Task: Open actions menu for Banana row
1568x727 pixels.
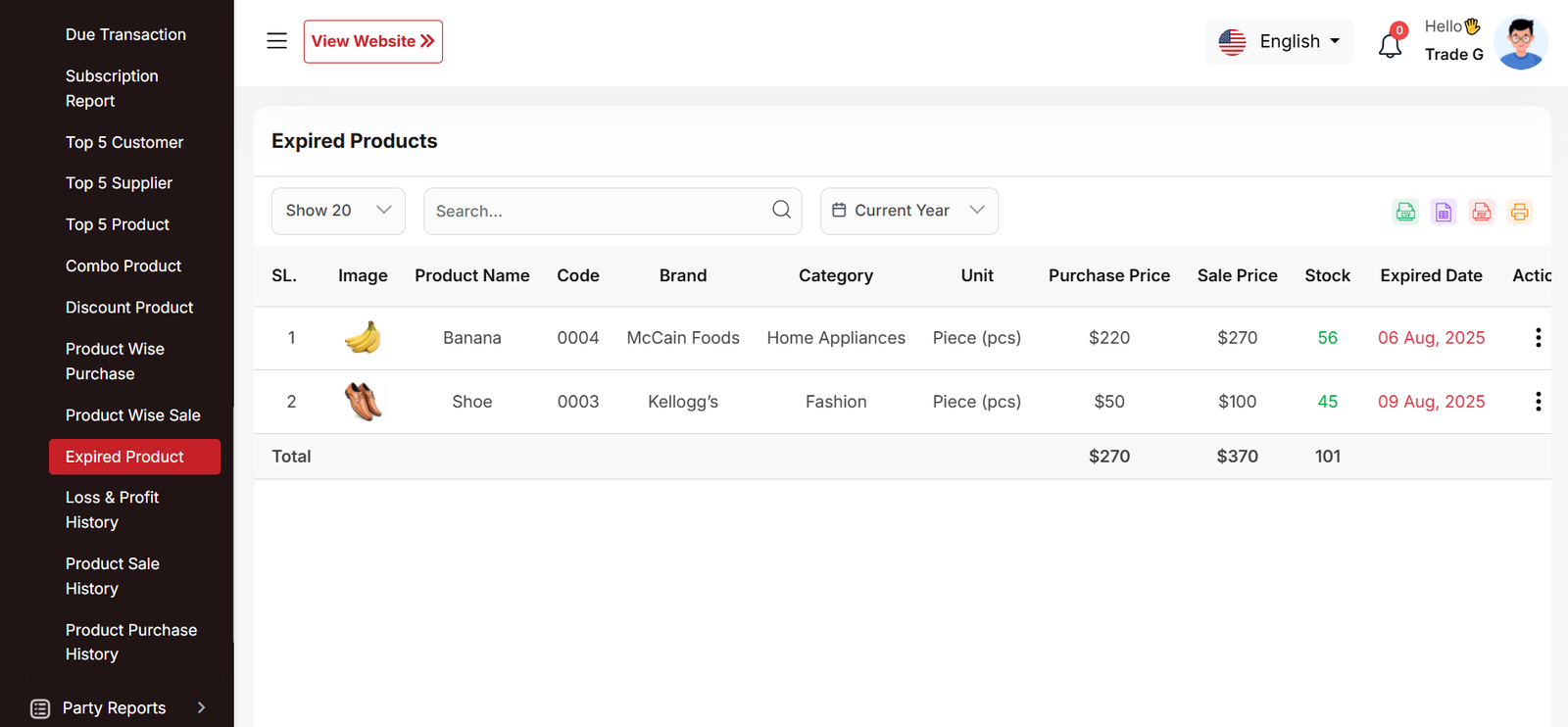Action: (1538, 338)
